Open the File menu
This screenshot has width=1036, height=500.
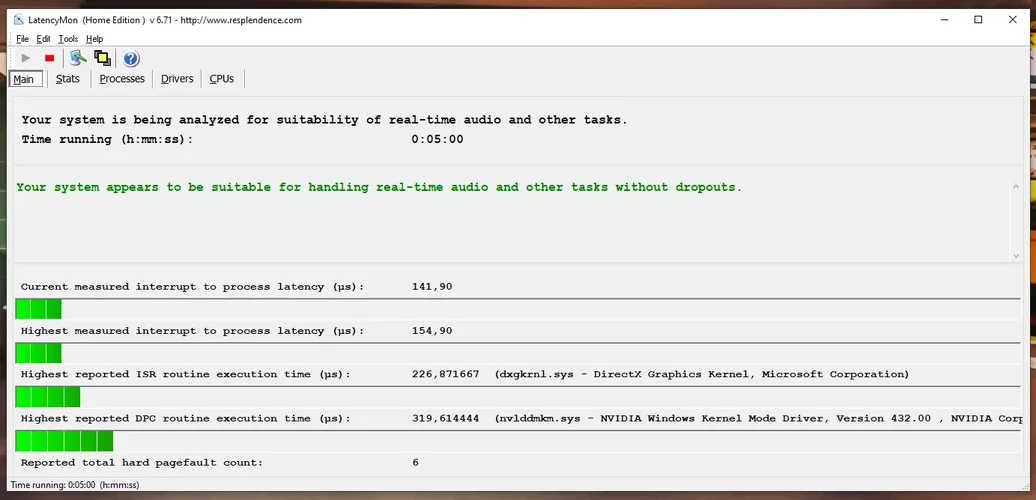coord(22,39)
